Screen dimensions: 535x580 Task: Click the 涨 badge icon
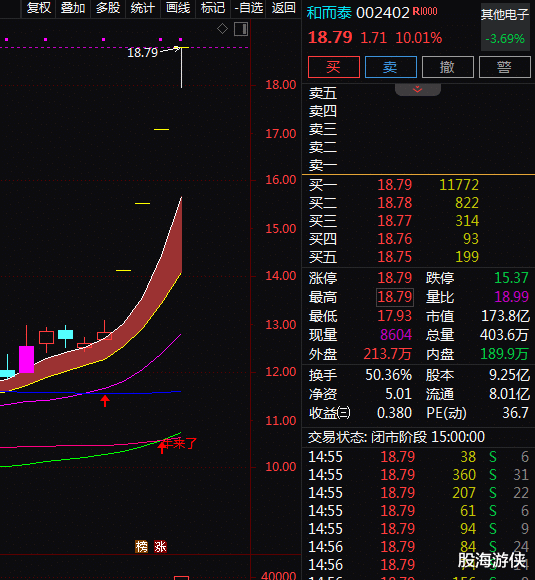(161, 546)
